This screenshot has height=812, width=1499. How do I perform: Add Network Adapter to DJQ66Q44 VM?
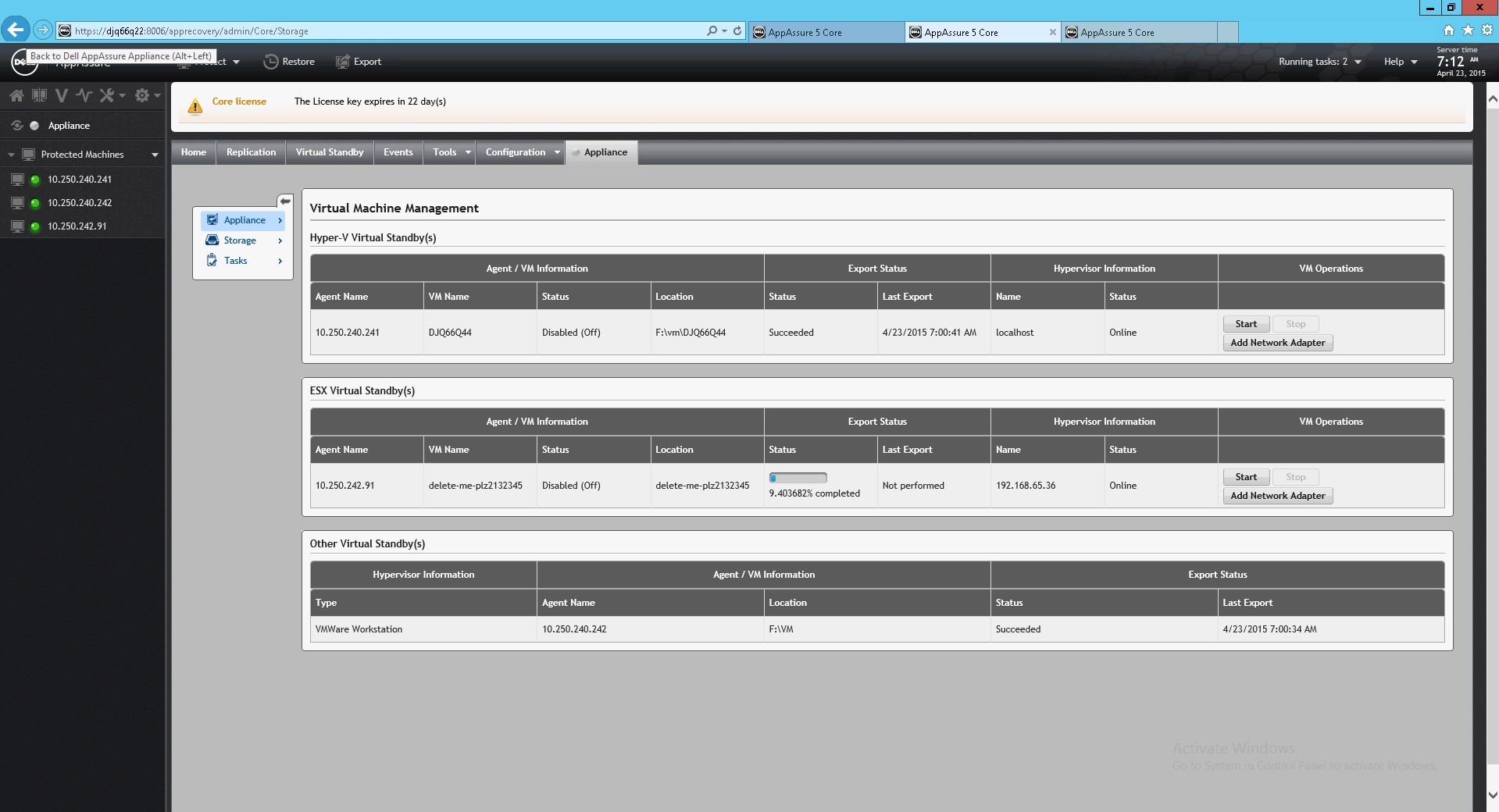point(1278,343)
